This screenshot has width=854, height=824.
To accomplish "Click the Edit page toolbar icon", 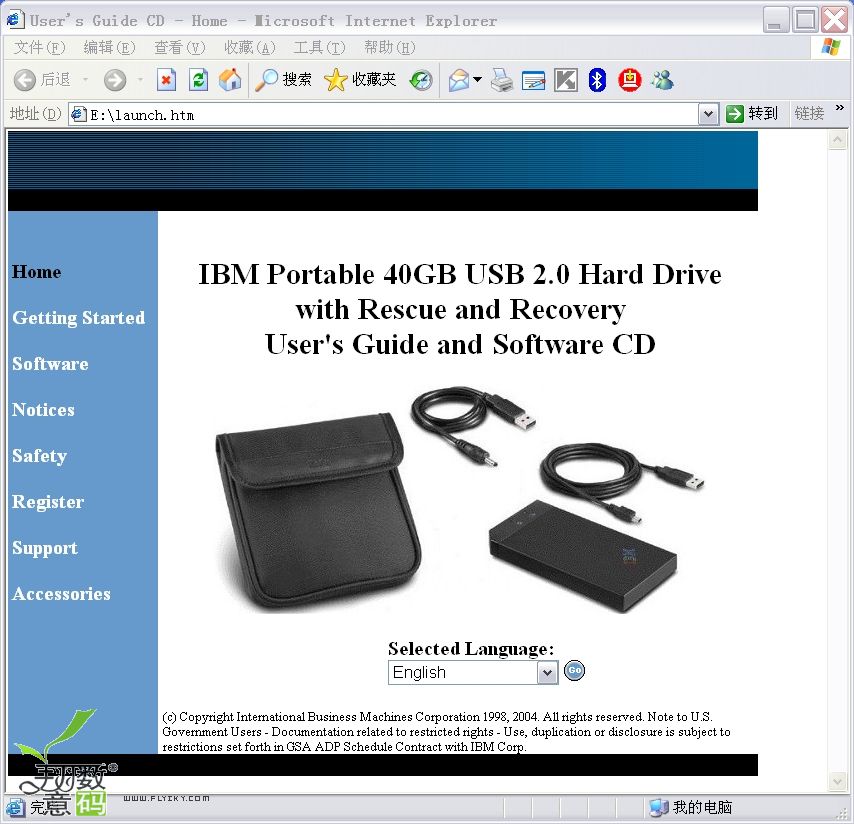I will [x=533, y=81].
